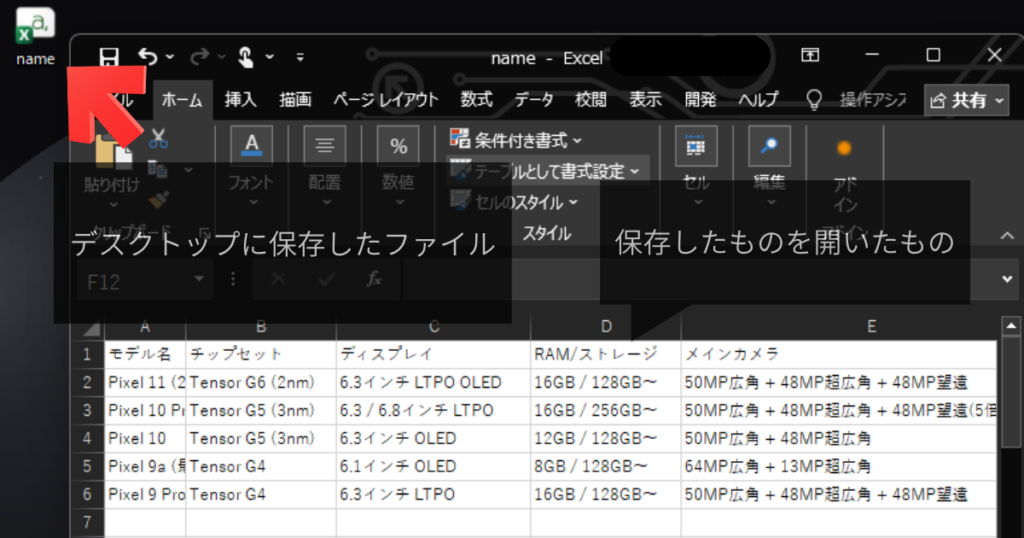Select row 1 header
Screen dimensions: 1024x538
[87, 355]
